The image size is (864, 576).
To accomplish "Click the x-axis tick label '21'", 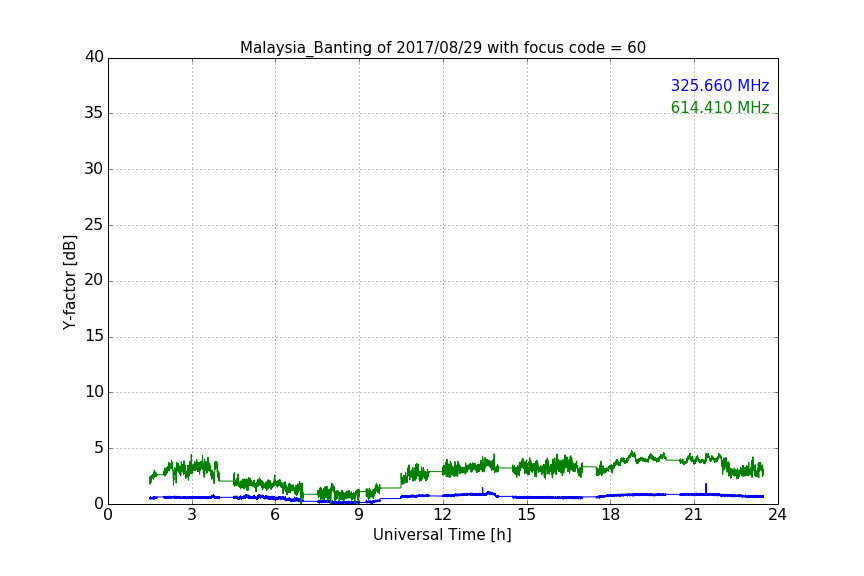I will 694,515.
